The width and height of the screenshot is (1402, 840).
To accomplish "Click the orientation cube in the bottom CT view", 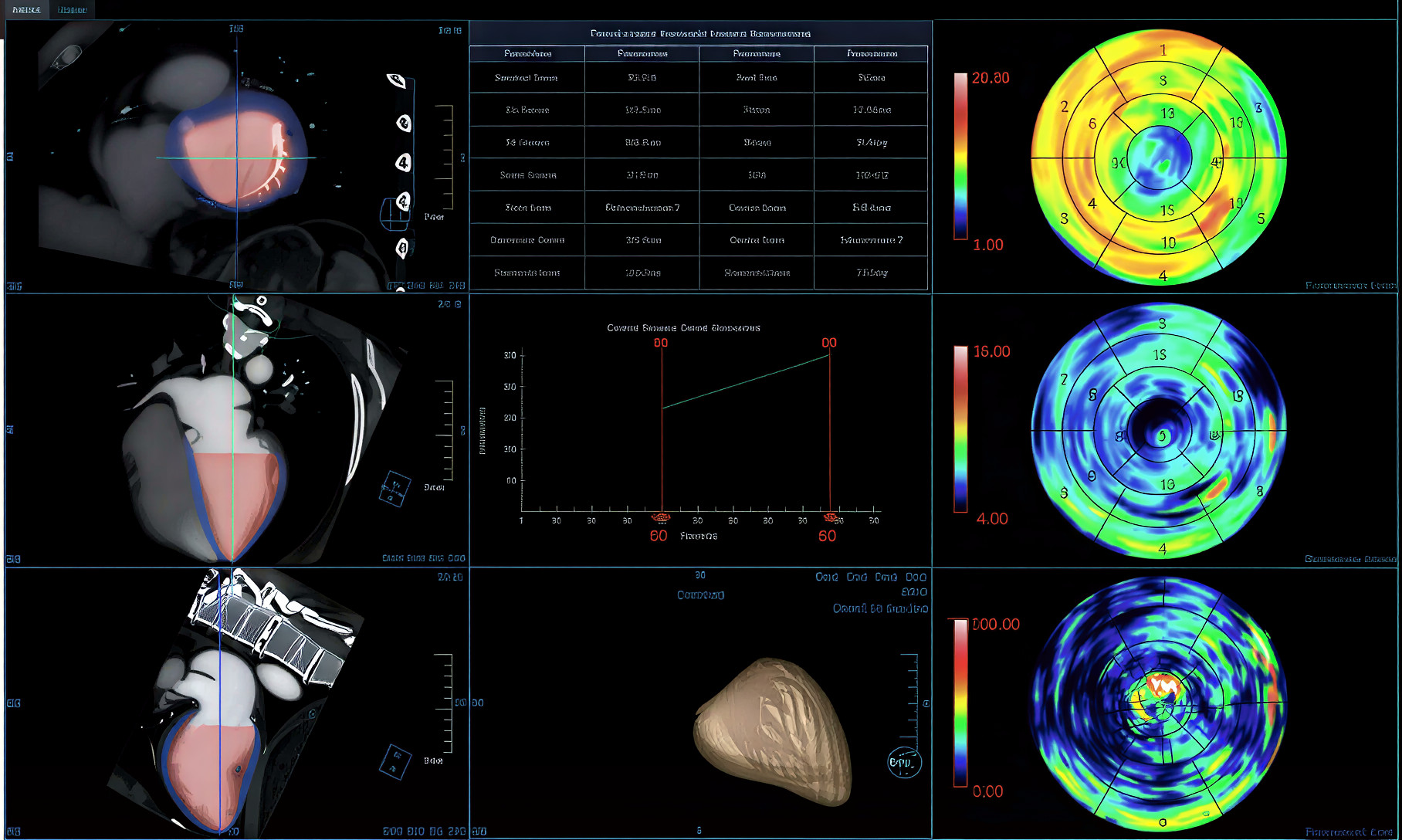I will point(395,761).
